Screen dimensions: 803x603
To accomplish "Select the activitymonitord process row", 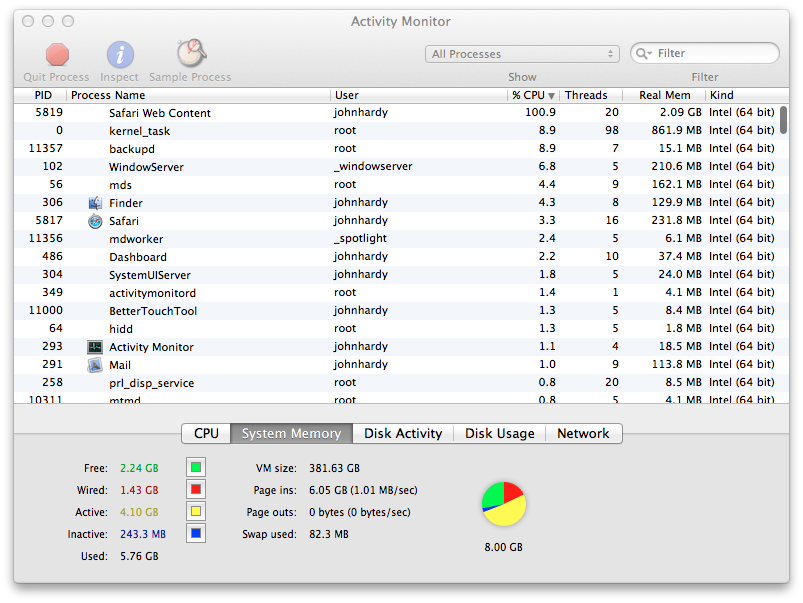I will (397, 293).
